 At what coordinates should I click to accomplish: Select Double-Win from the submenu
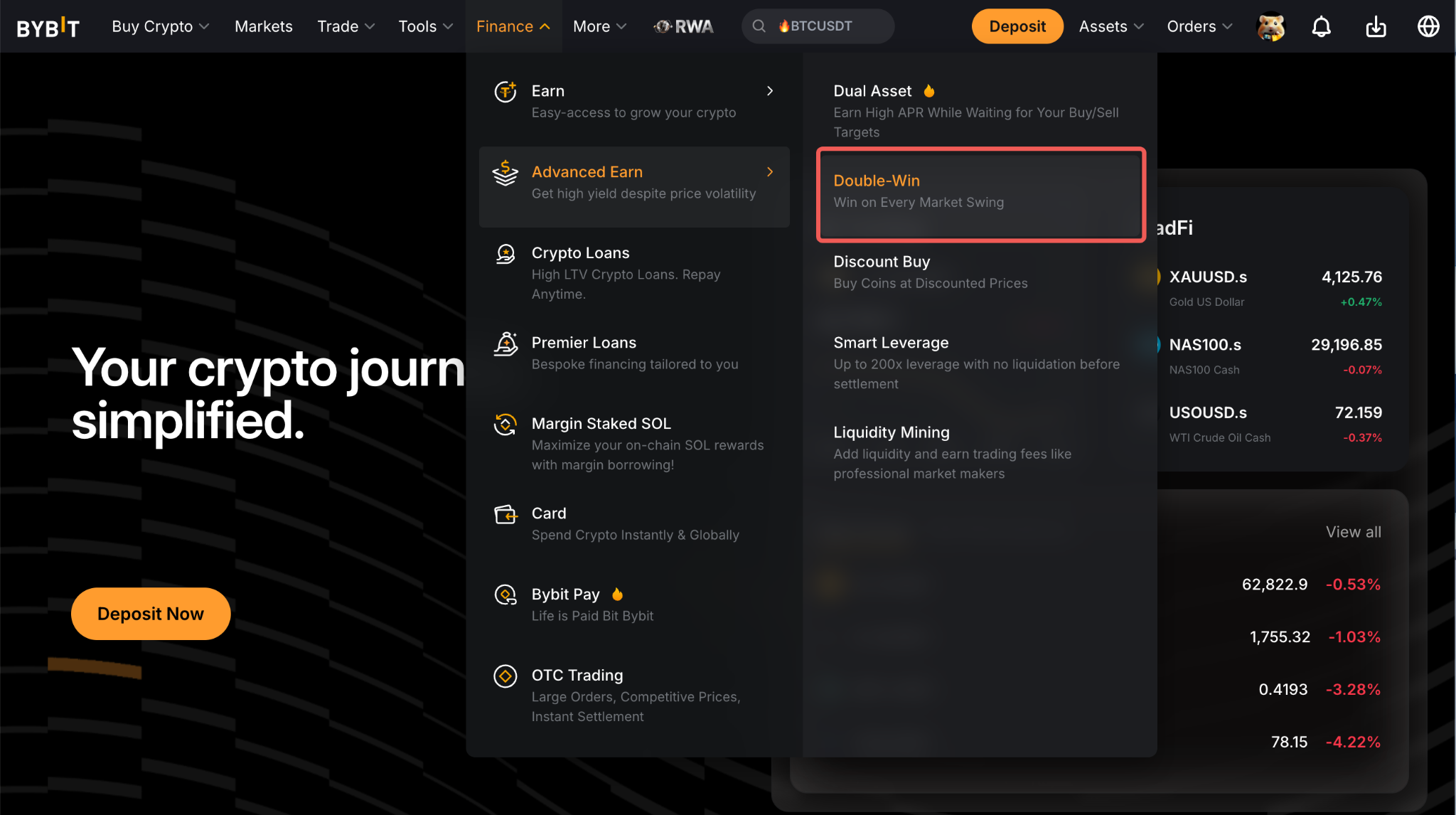[x=980, y=195]
